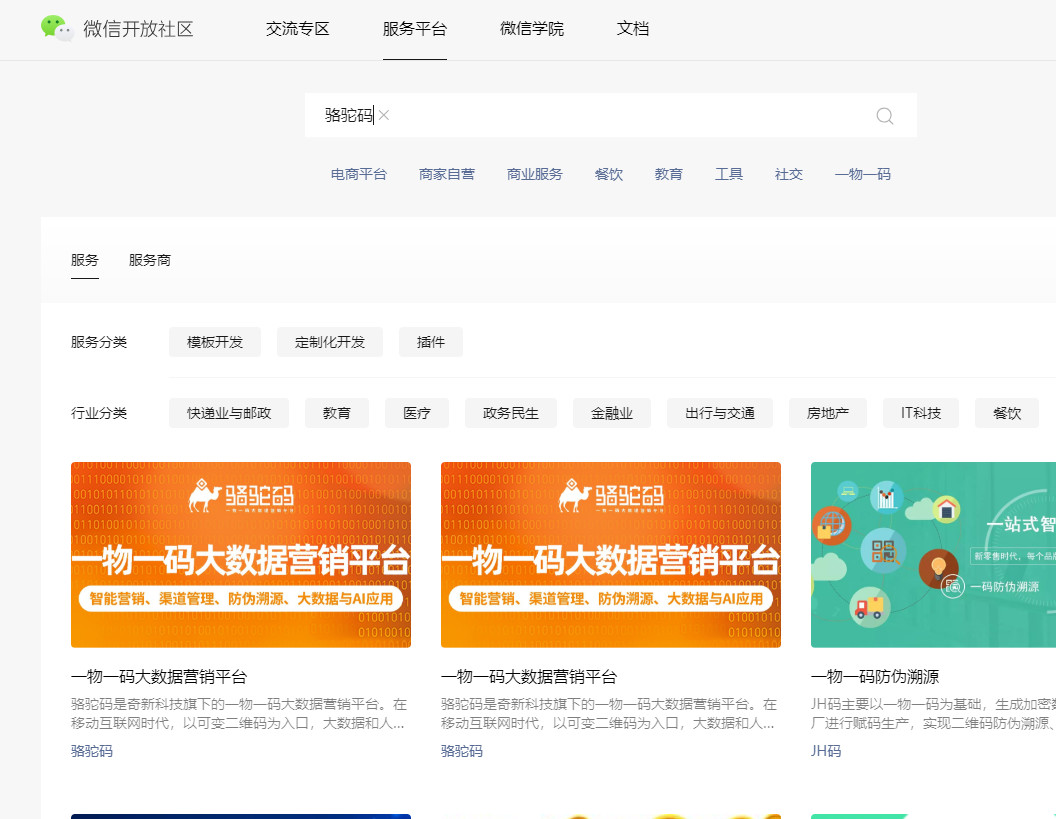Filter industry by IT科技
1056x819 pixels.
coord(921,413)
